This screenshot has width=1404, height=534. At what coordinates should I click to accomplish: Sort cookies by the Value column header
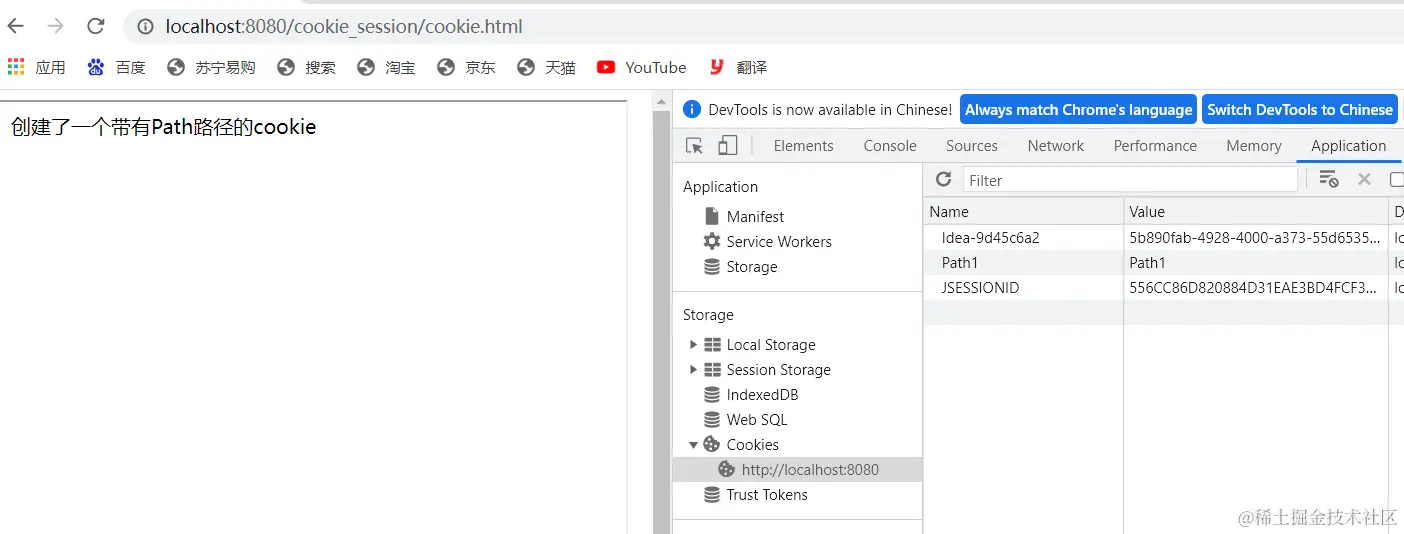1256,211
